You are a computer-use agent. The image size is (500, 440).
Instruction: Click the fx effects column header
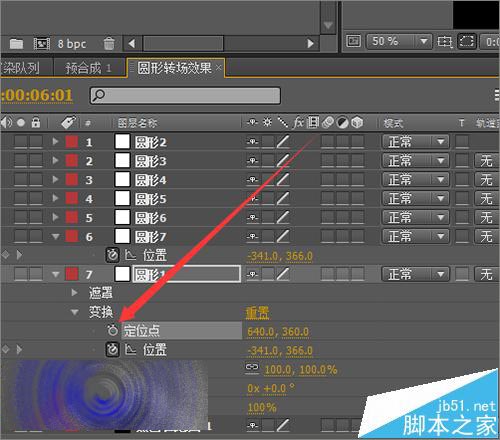pyautogui.click(x=298, y=123)
